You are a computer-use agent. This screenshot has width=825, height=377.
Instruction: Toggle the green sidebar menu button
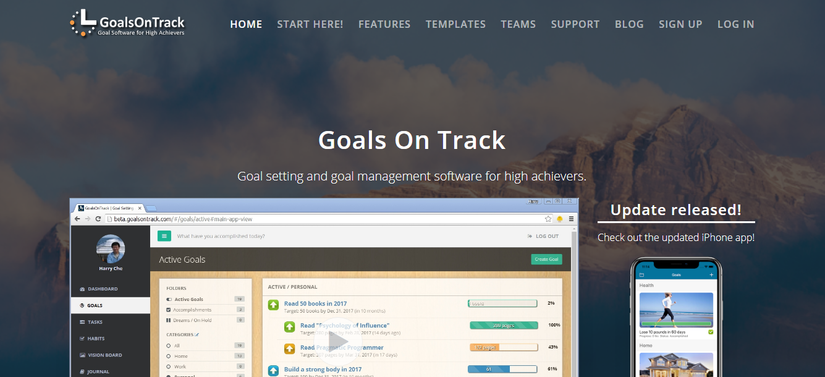(164, 236)
